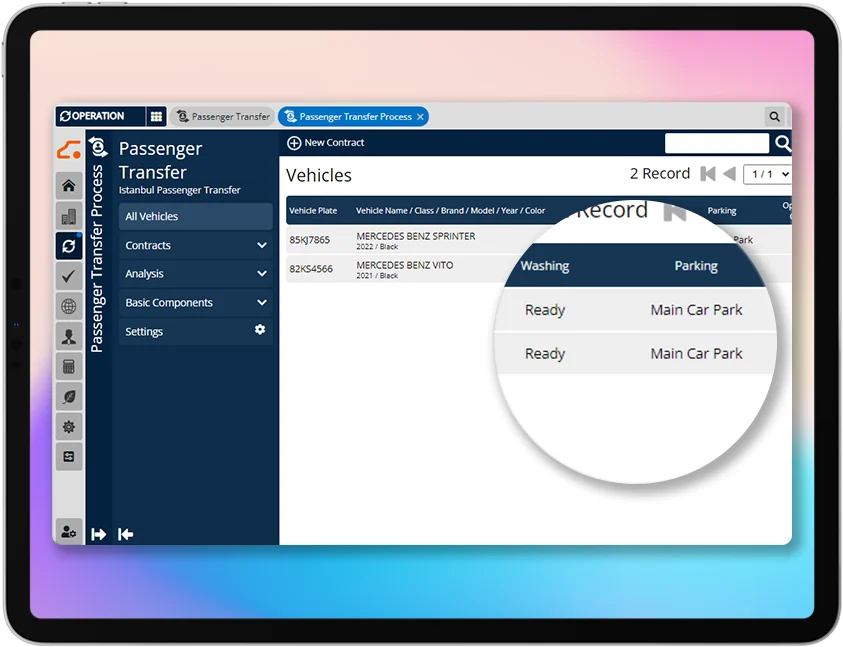Open the apps grid icon next to OPERATION
Viewport: 843px width, 647px height.
tap(157, 116)
